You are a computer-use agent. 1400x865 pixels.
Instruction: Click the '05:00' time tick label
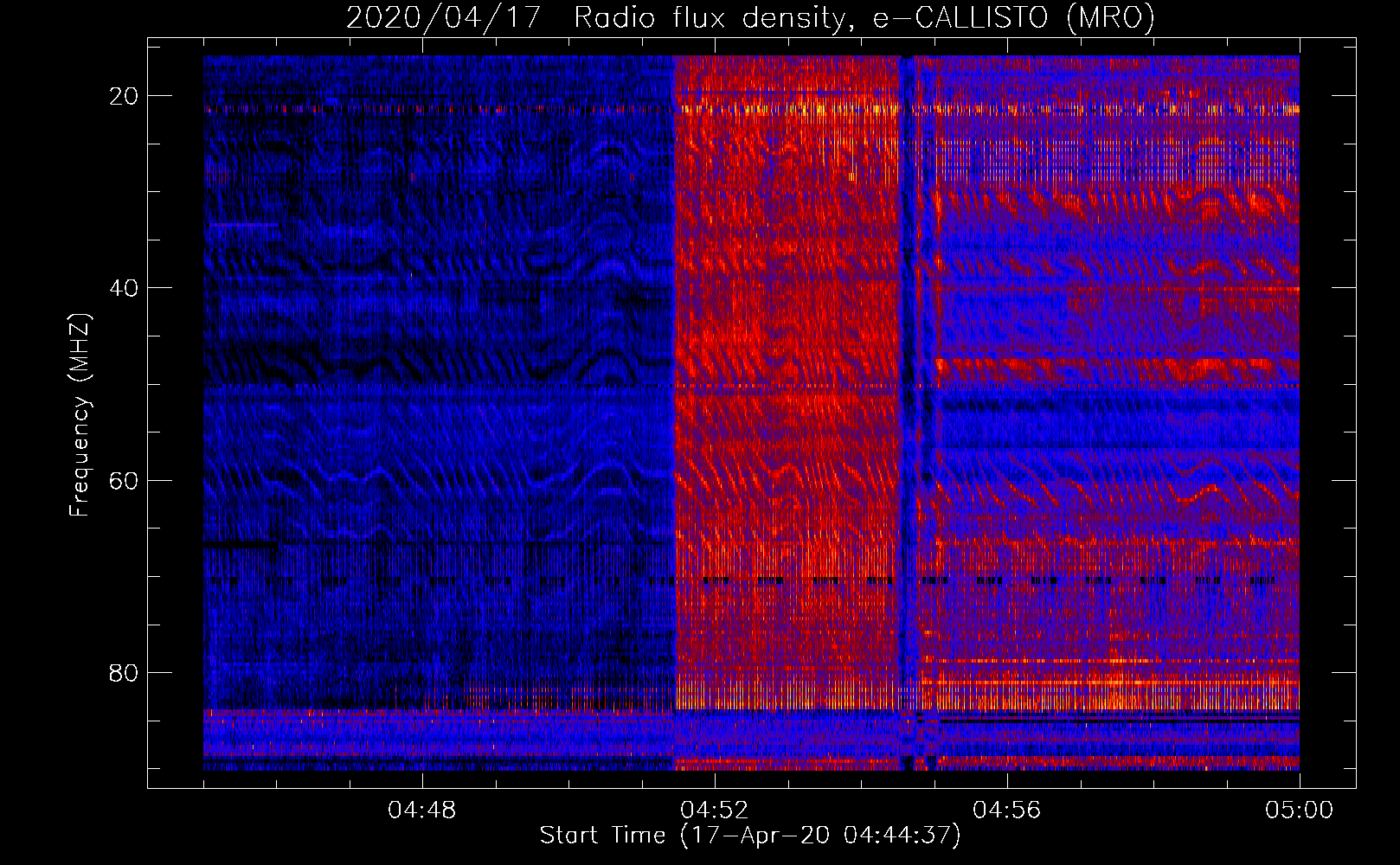pyautogui.click(x=1300, y=811)
